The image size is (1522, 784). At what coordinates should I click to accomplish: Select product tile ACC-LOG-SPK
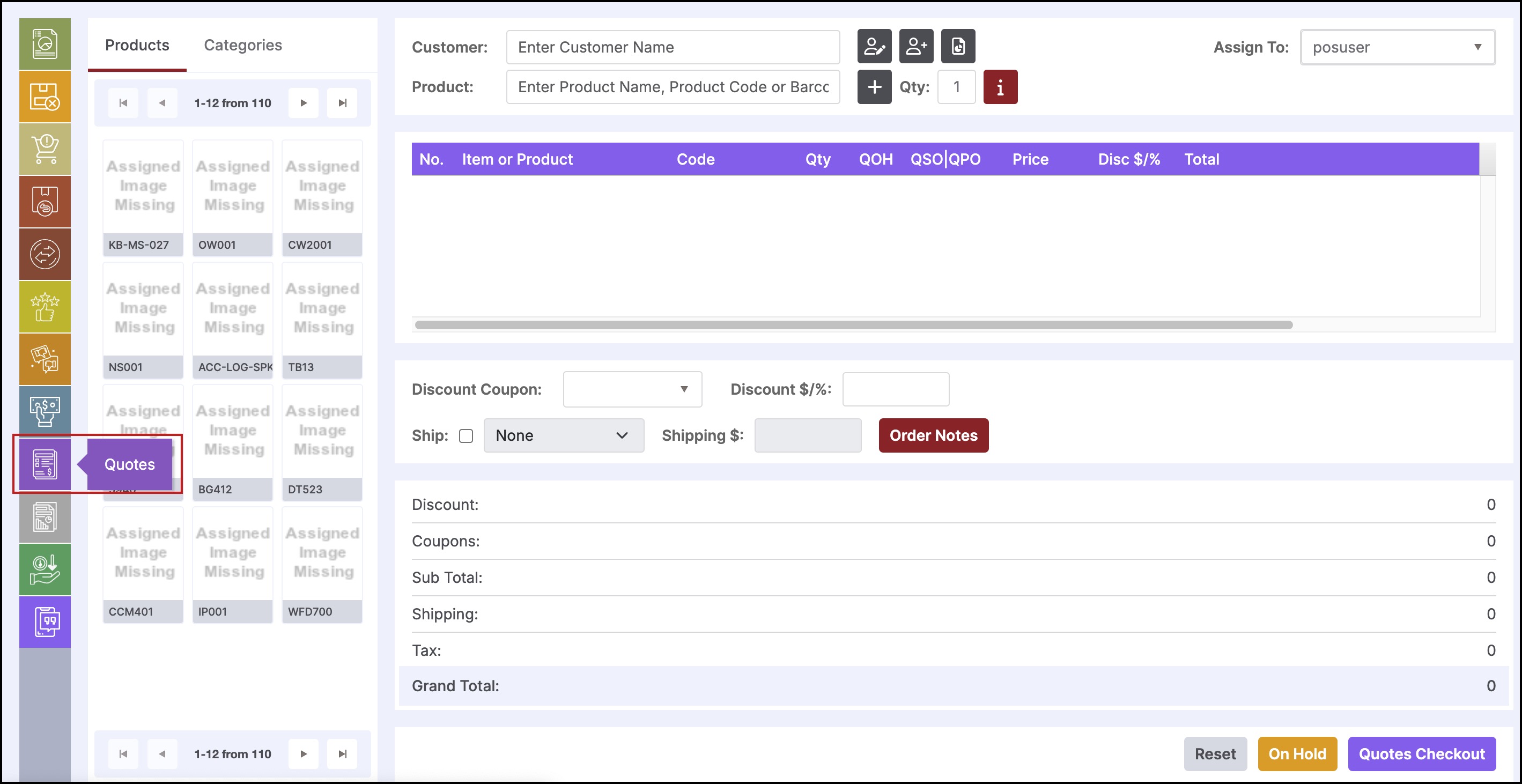233,321
